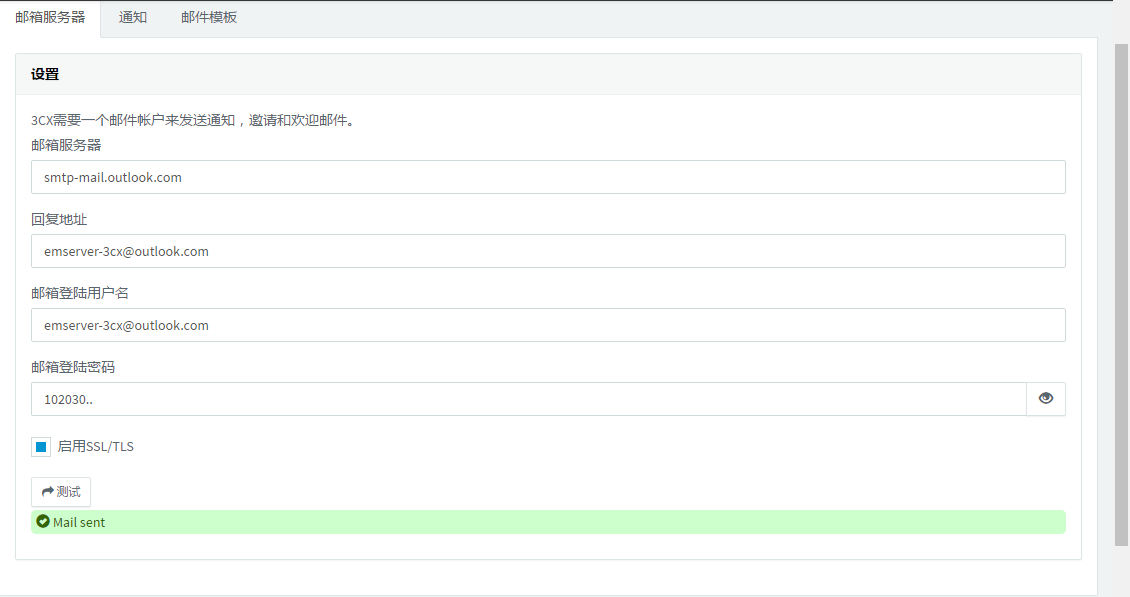Click the mail server field smtp-mail.outlook.com
Screen dimensions: 1130x597
548,177
